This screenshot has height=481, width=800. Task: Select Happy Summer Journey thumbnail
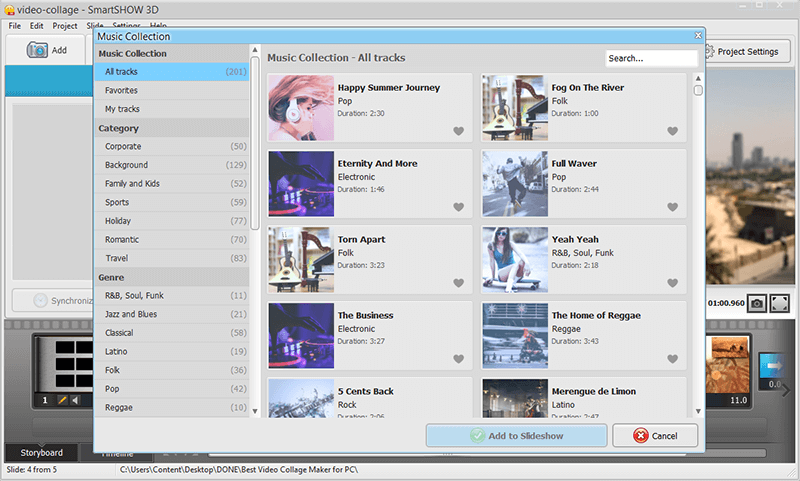click(x=301, y=108)
